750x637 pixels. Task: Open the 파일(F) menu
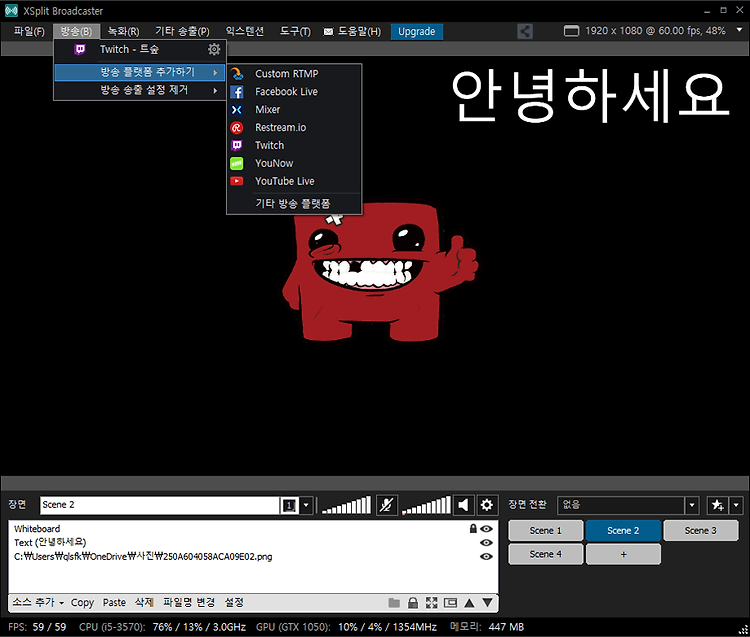29,32
